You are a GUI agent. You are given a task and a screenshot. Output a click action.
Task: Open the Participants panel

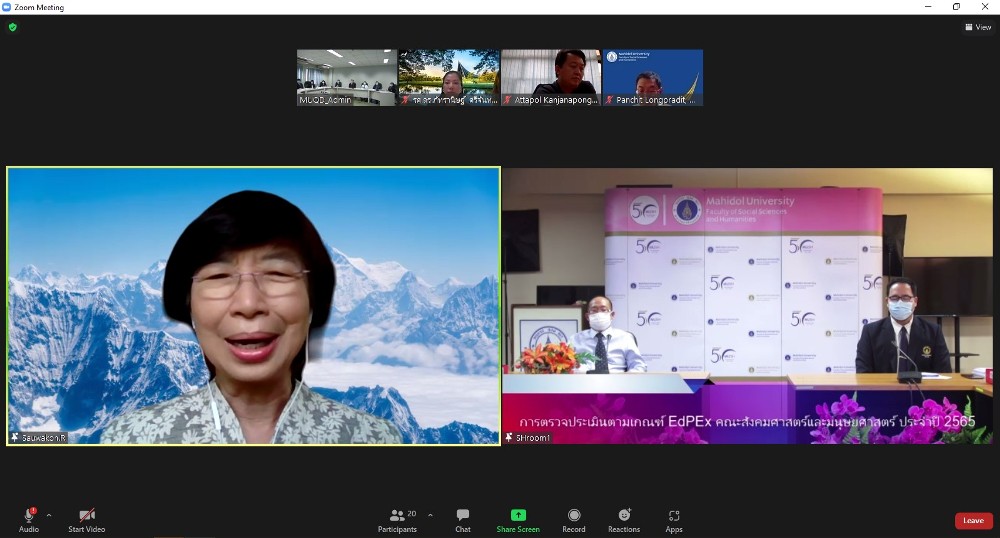[397, 515]
